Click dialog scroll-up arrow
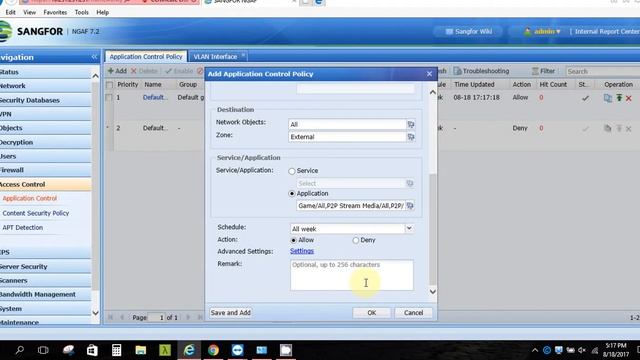Viewport: 640px width, 360px height. point(433,92)
